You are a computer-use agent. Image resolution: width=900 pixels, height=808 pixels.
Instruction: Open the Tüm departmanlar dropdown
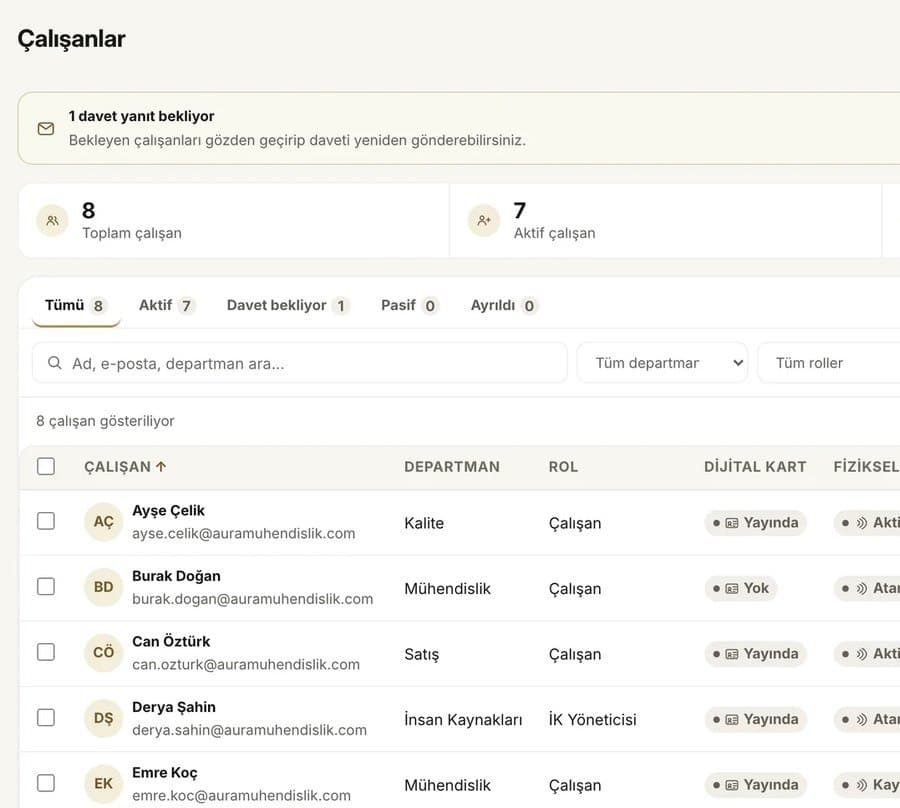point(662,363)
